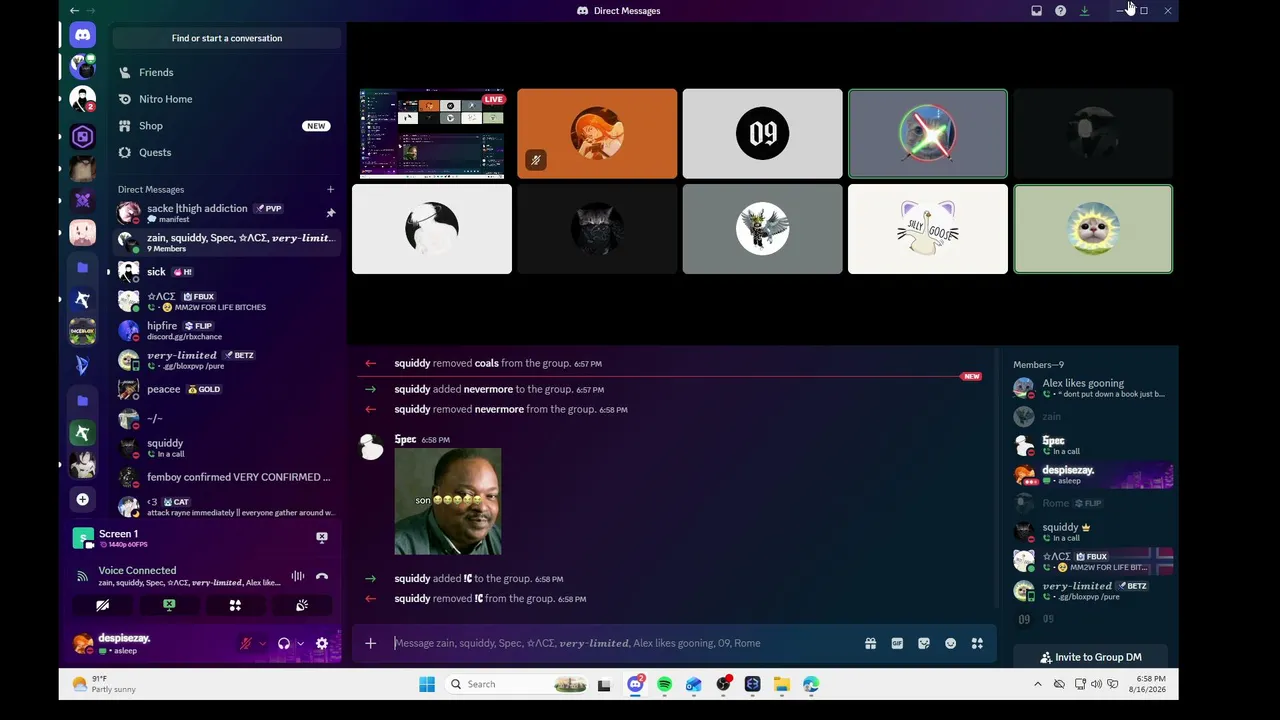Screen dimensions: 1280x720
Task: Open the sticker picker
Action: (924, 643)
